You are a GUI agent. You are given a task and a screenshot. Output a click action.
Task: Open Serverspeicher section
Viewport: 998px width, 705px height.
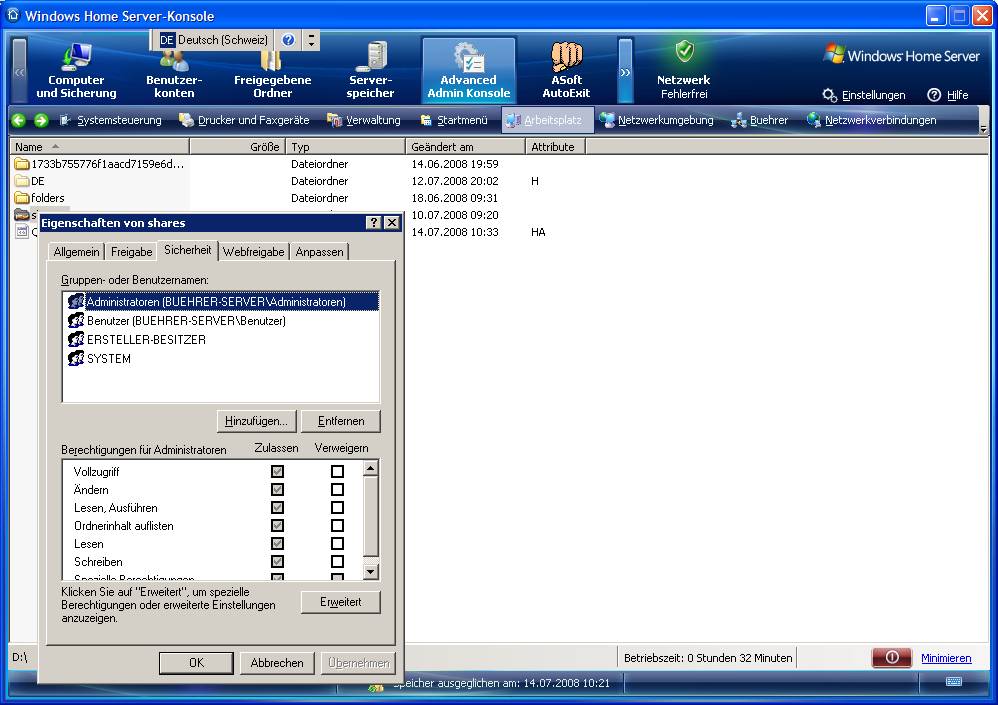tap(370, 71)
